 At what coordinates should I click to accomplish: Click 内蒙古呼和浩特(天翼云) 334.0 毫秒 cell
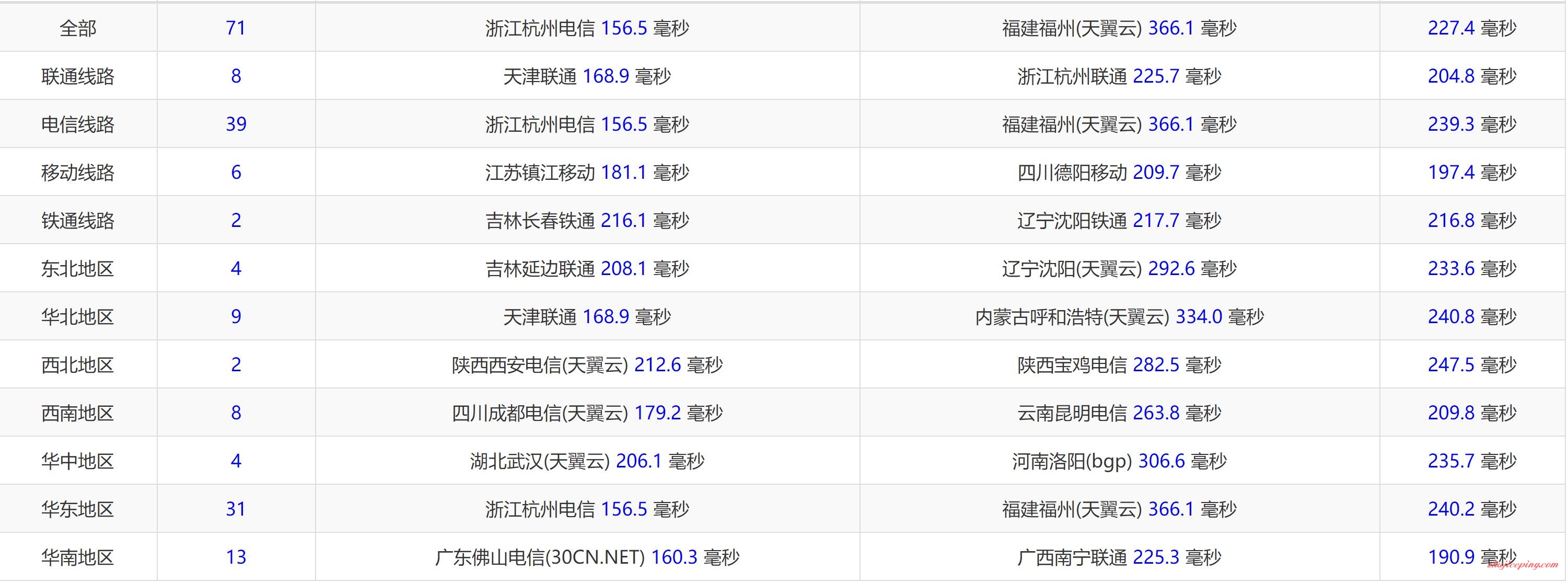click(x=1119, y=317)
